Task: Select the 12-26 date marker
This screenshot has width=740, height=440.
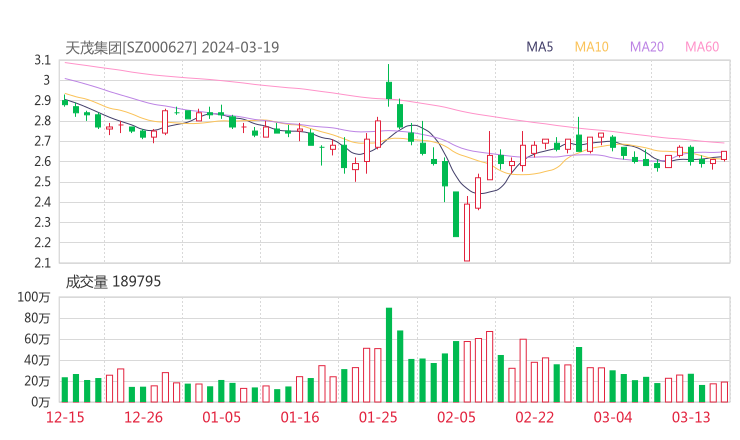Action: coord(143,417)
